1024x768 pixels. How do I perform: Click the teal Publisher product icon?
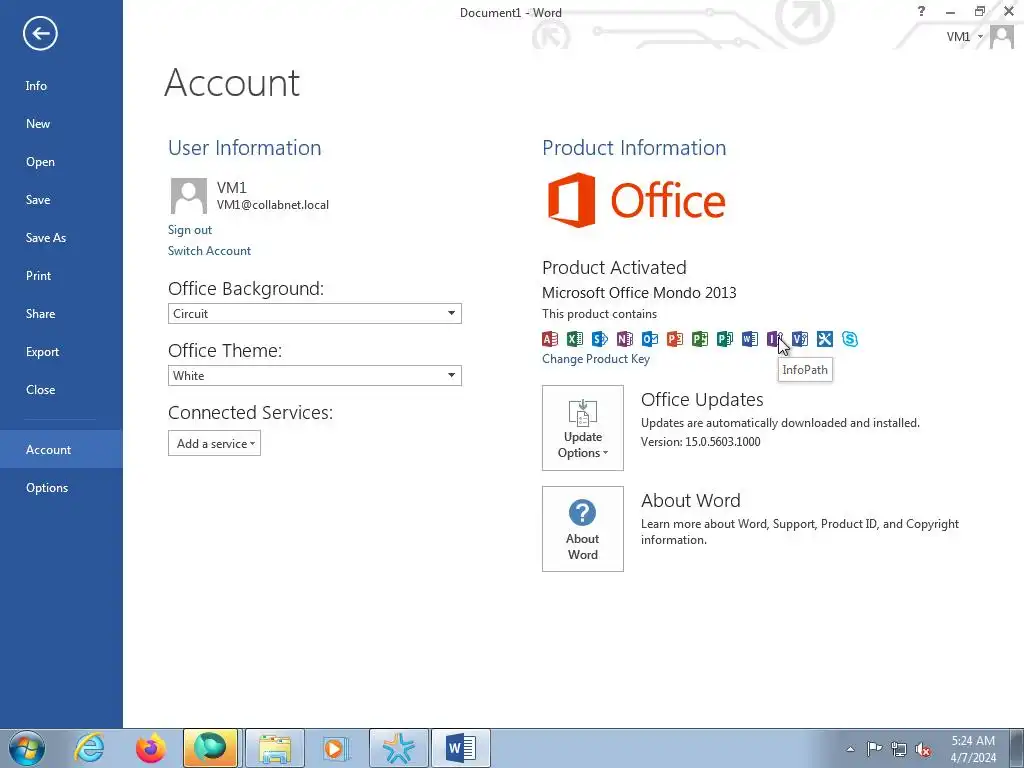pos(724,338)
